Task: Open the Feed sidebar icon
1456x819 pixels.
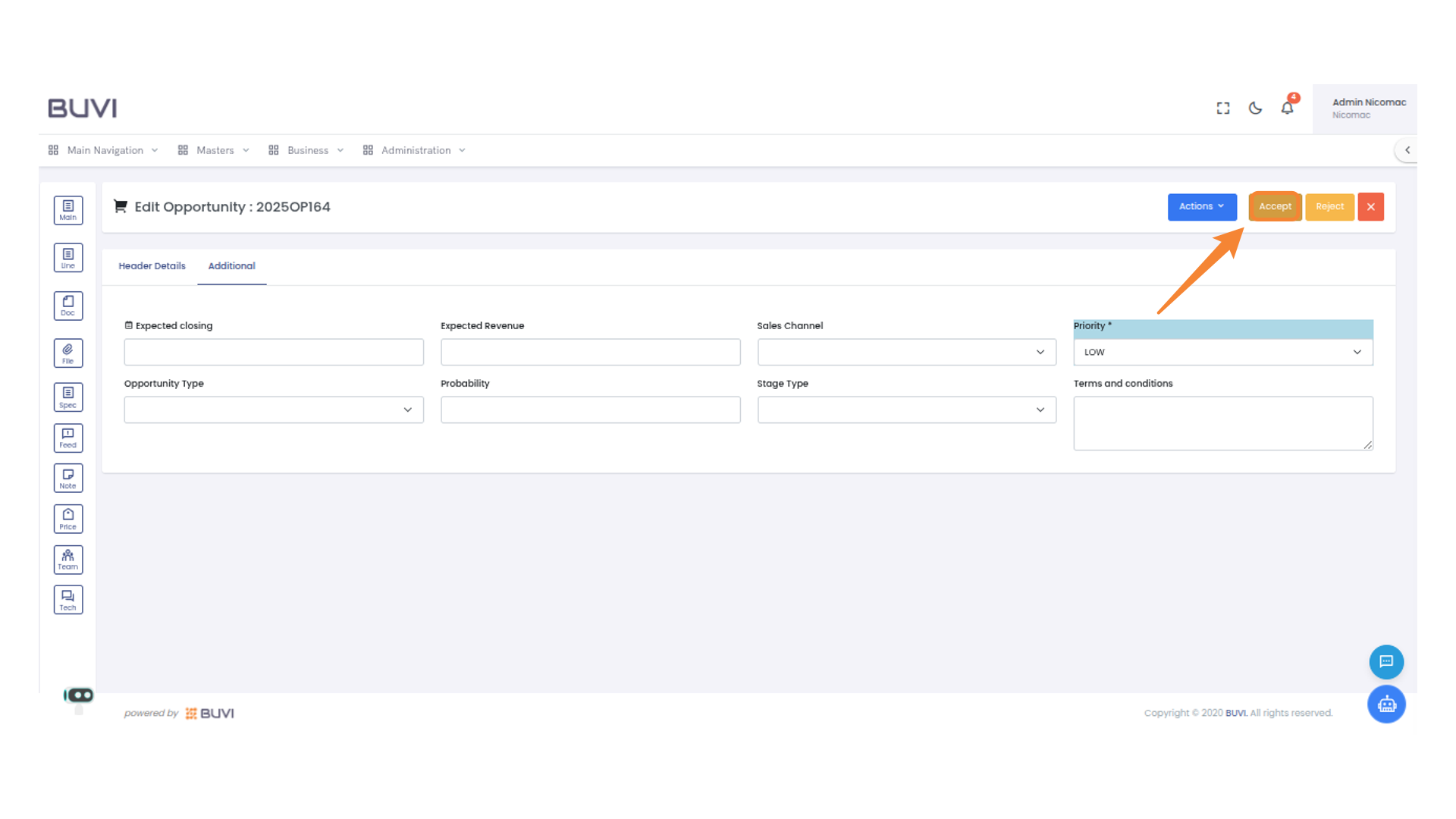Action: tap(68, 438)
